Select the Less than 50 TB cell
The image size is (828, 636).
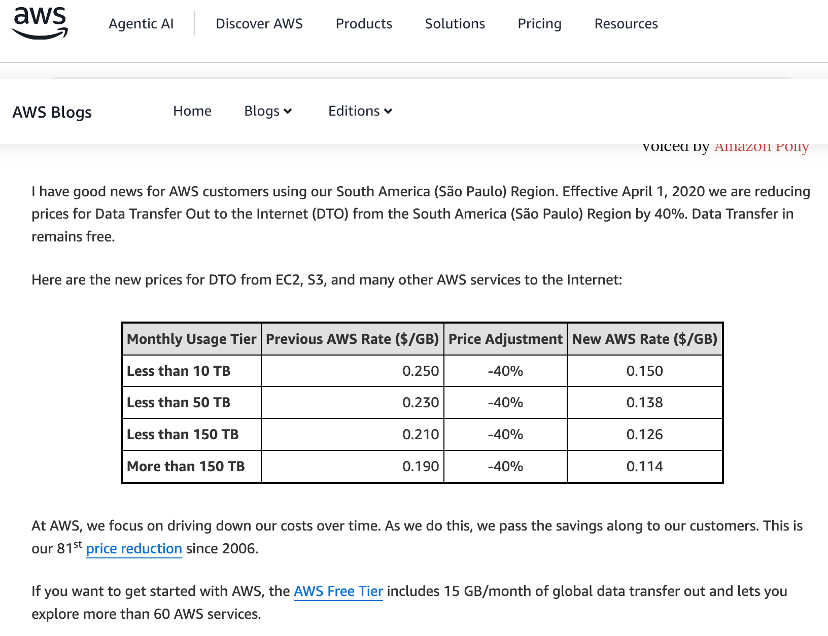[x=192, y=403]
